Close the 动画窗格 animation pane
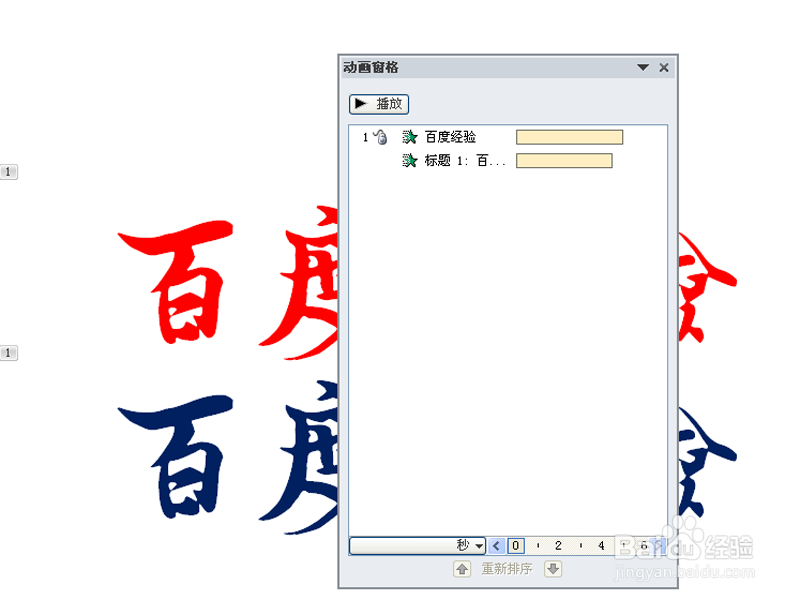Screen dimensions: 800x600 664,67
